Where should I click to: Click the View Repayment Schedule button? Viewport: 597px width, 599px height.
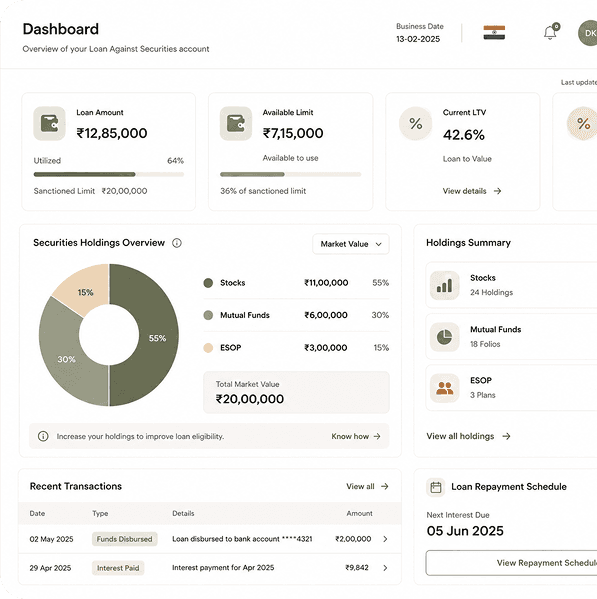pos(511,563)
